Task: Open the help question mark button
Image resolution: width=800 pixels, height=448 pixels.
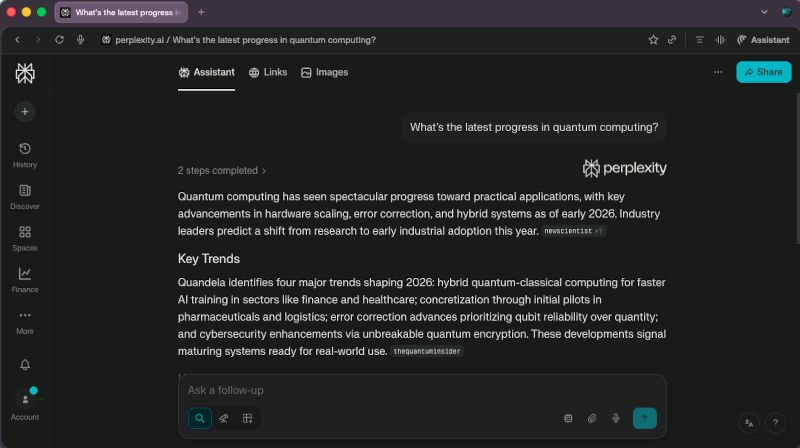Action: (x=775, y=423)
